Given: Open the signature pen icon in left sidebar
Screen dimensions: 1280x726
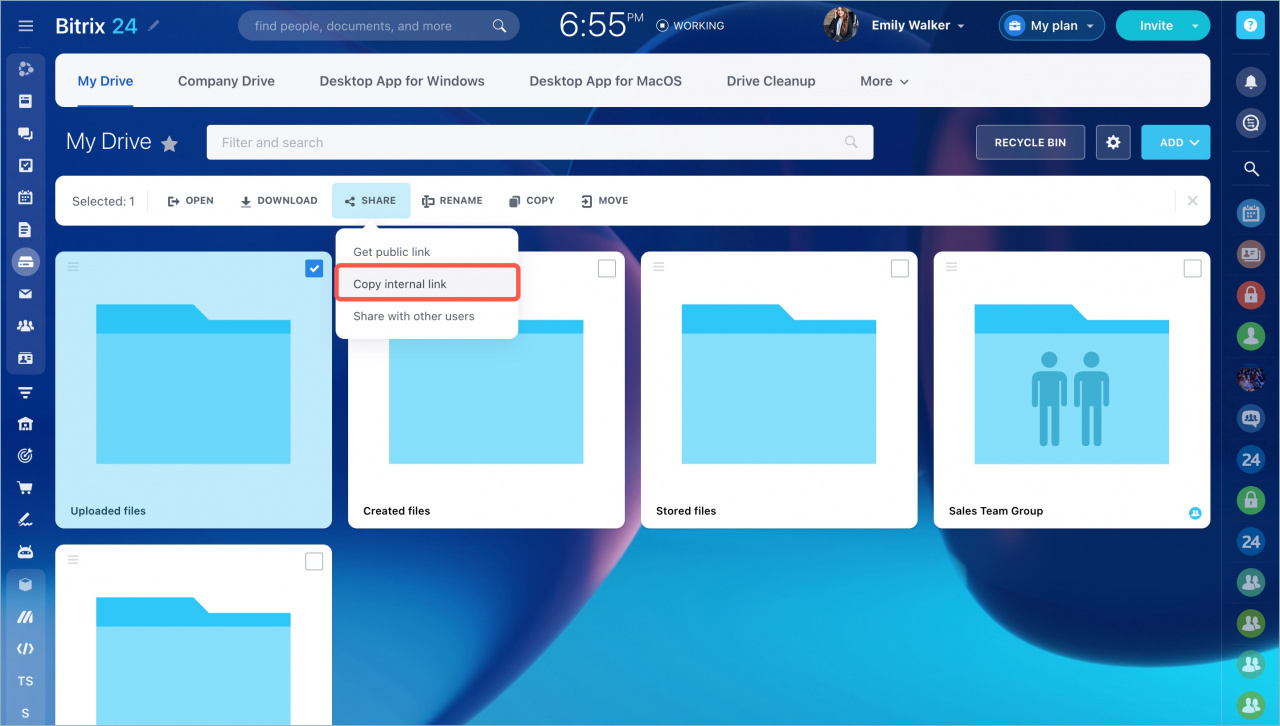Looking at the screenshot, I should pos(26,520).
